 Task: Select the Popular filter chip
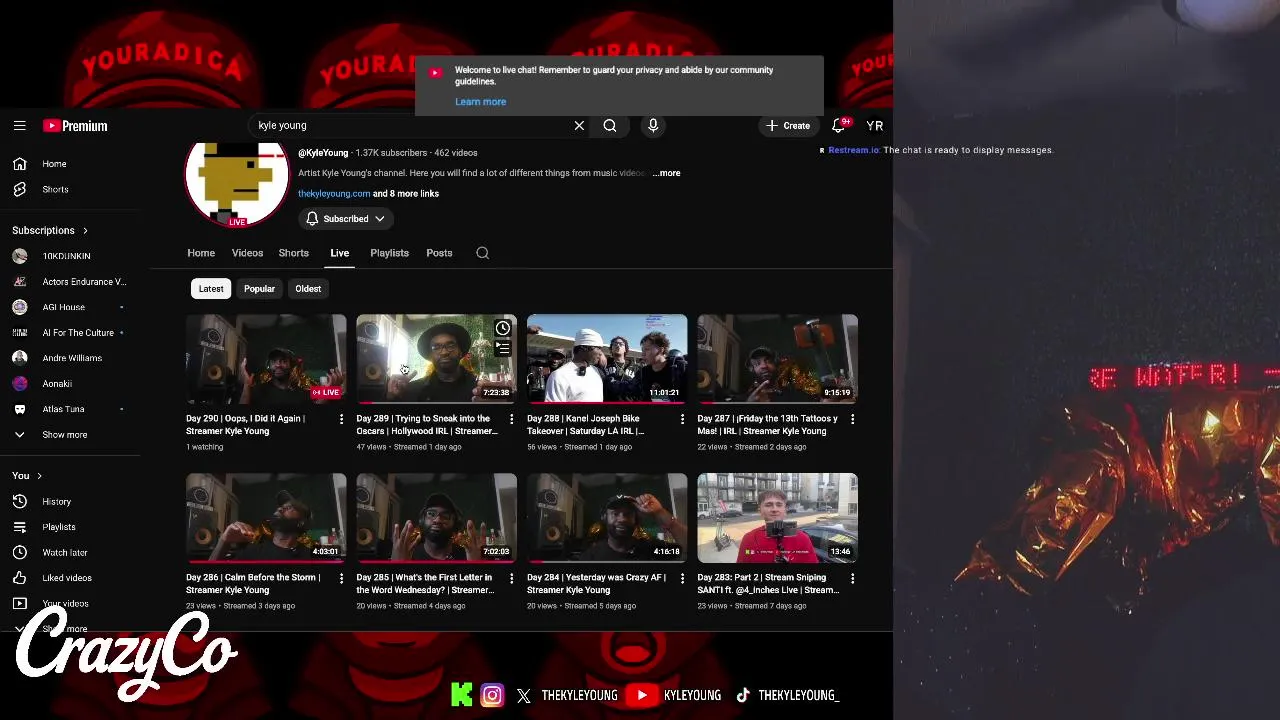pyautogui.click(x=259, y=289)
